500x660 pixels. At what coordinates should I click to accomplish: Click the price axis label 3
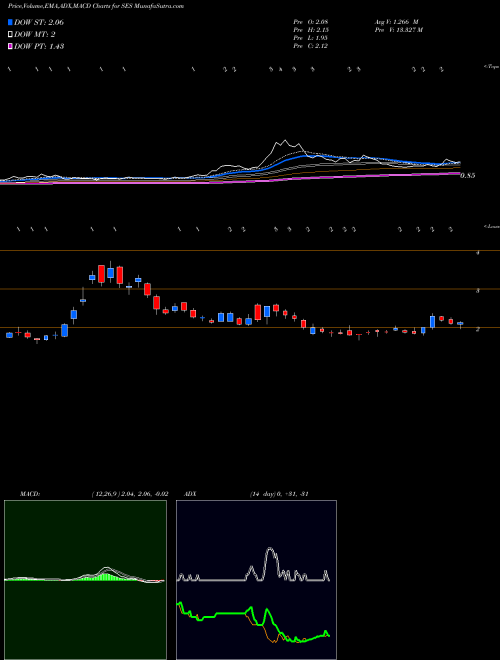click(x=477, y=291)
